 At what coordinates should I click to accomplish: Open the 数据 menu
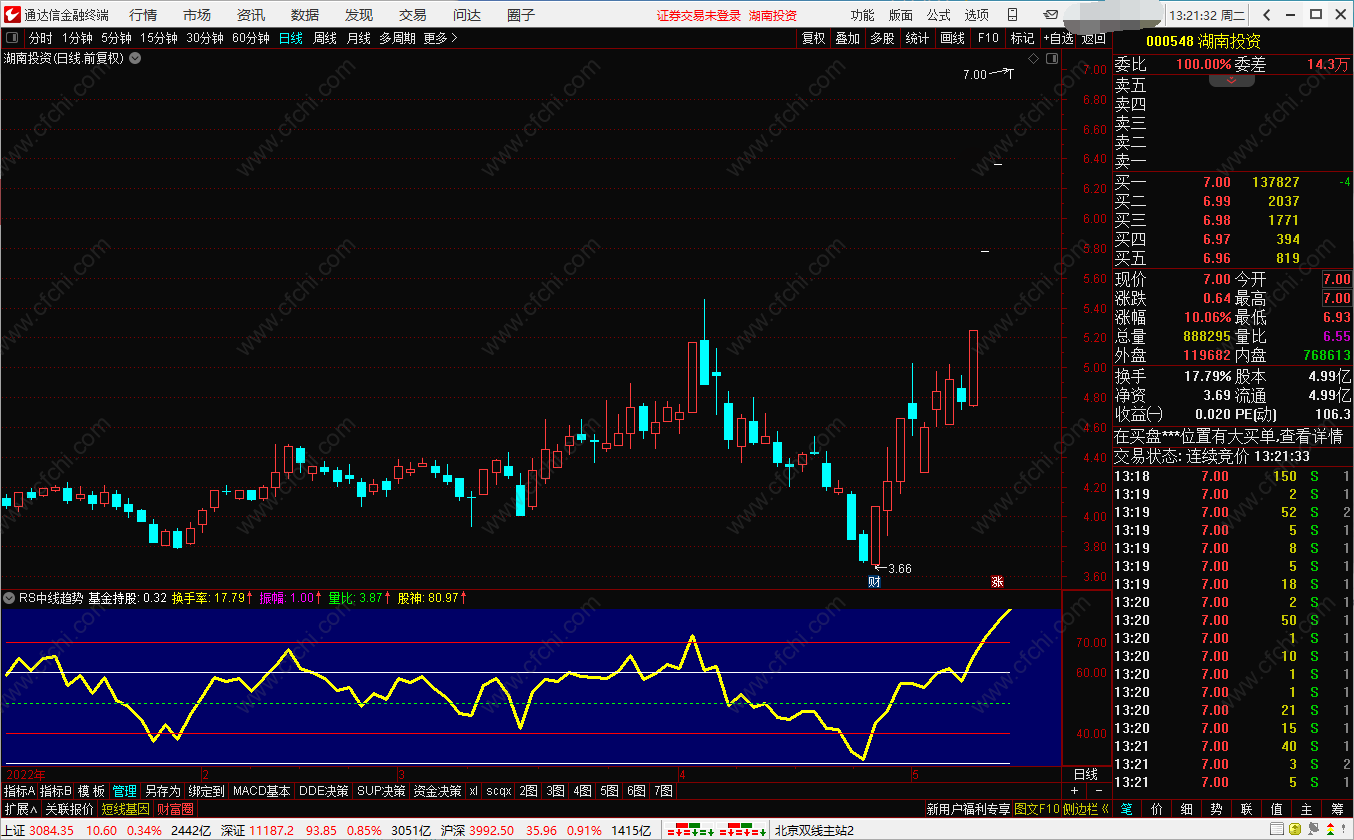pos(305,15)
